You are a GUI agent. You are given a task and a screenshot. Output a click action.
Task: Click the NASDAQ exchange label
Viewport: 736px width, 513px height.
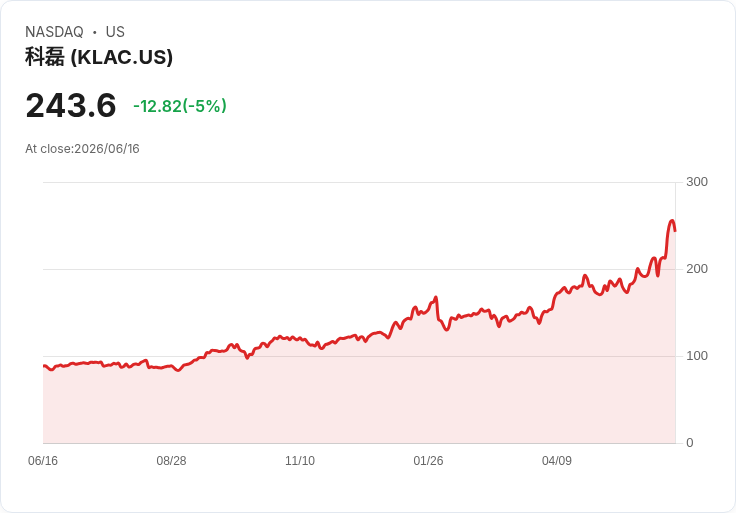point(54,32)
